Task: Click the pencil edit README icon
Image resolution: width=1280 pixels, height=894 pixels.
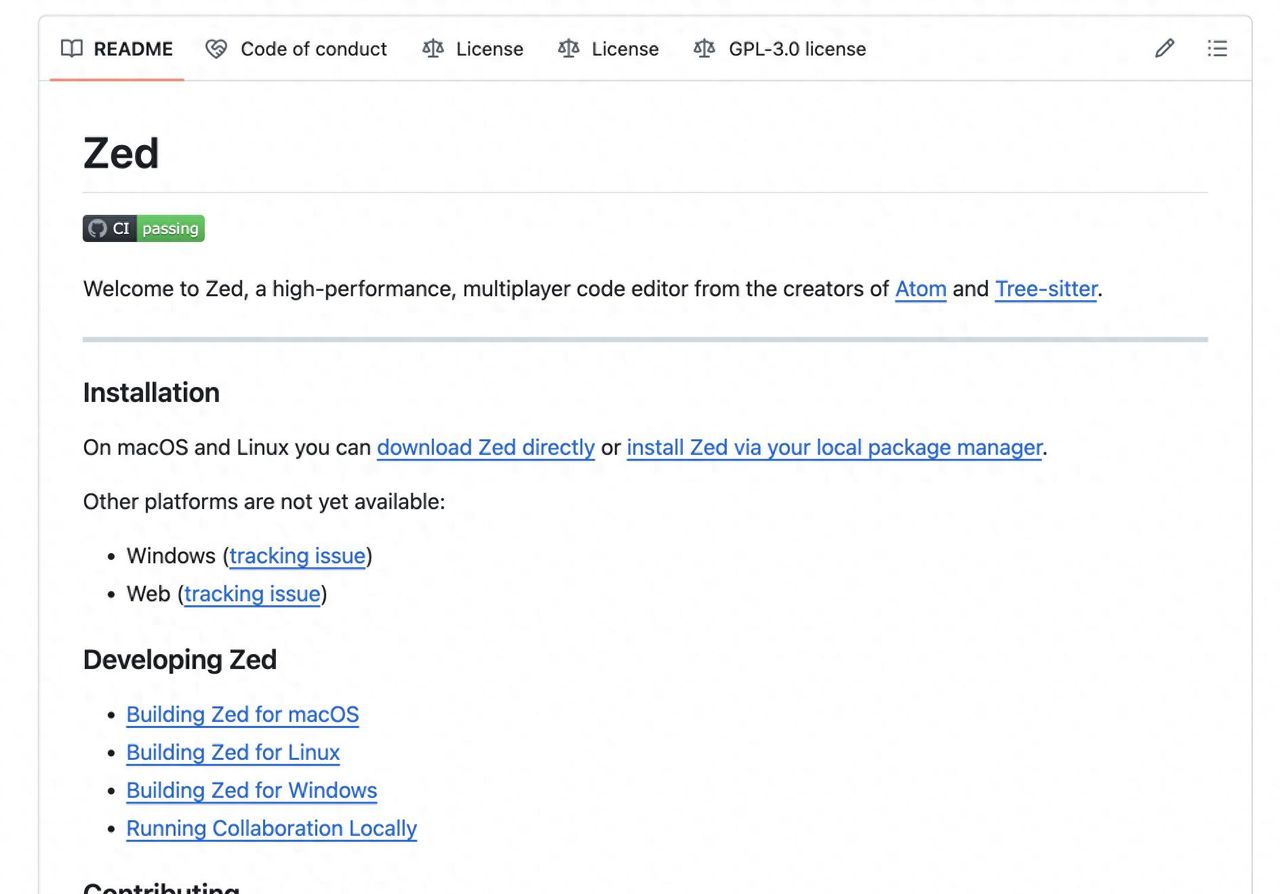Action: point(1164,48)
